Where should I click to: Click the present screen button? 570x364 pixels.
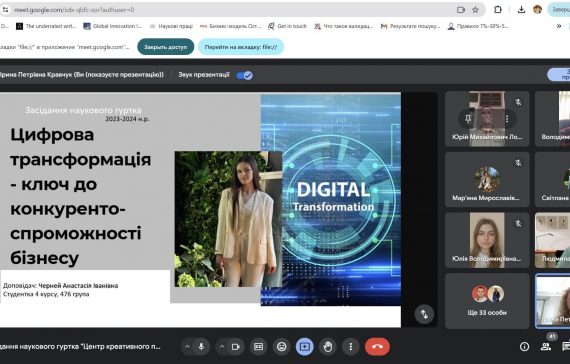point(305,347)
